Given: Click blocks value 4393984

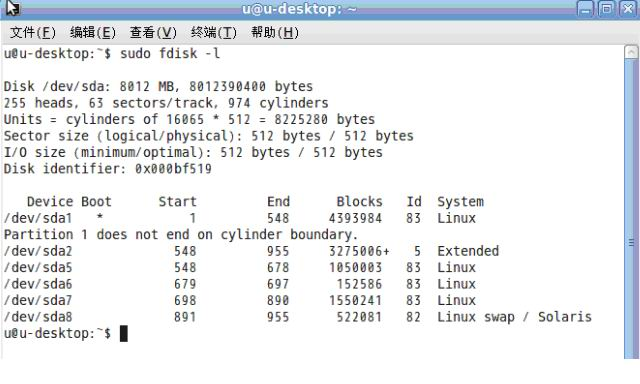Looking at the screenshot, I should click(356, 218).
